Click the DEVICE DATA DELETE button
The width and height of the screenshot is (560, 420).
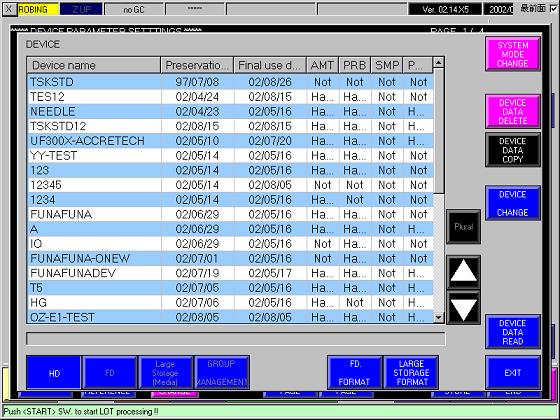point(512,111)
